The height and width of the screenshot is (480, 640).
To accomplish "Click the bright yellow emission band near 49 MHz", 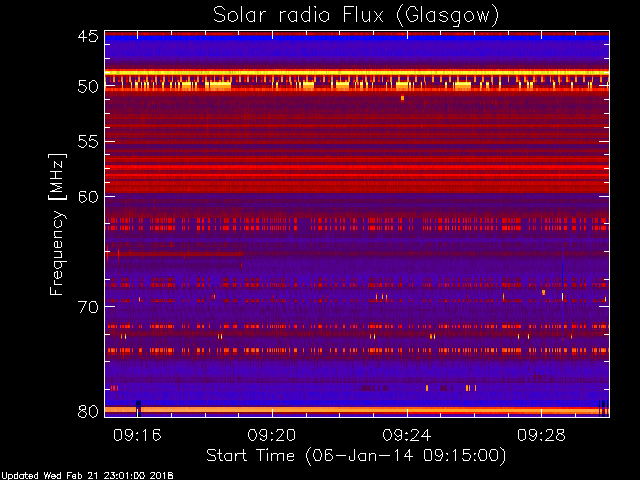I will point(357,73).
